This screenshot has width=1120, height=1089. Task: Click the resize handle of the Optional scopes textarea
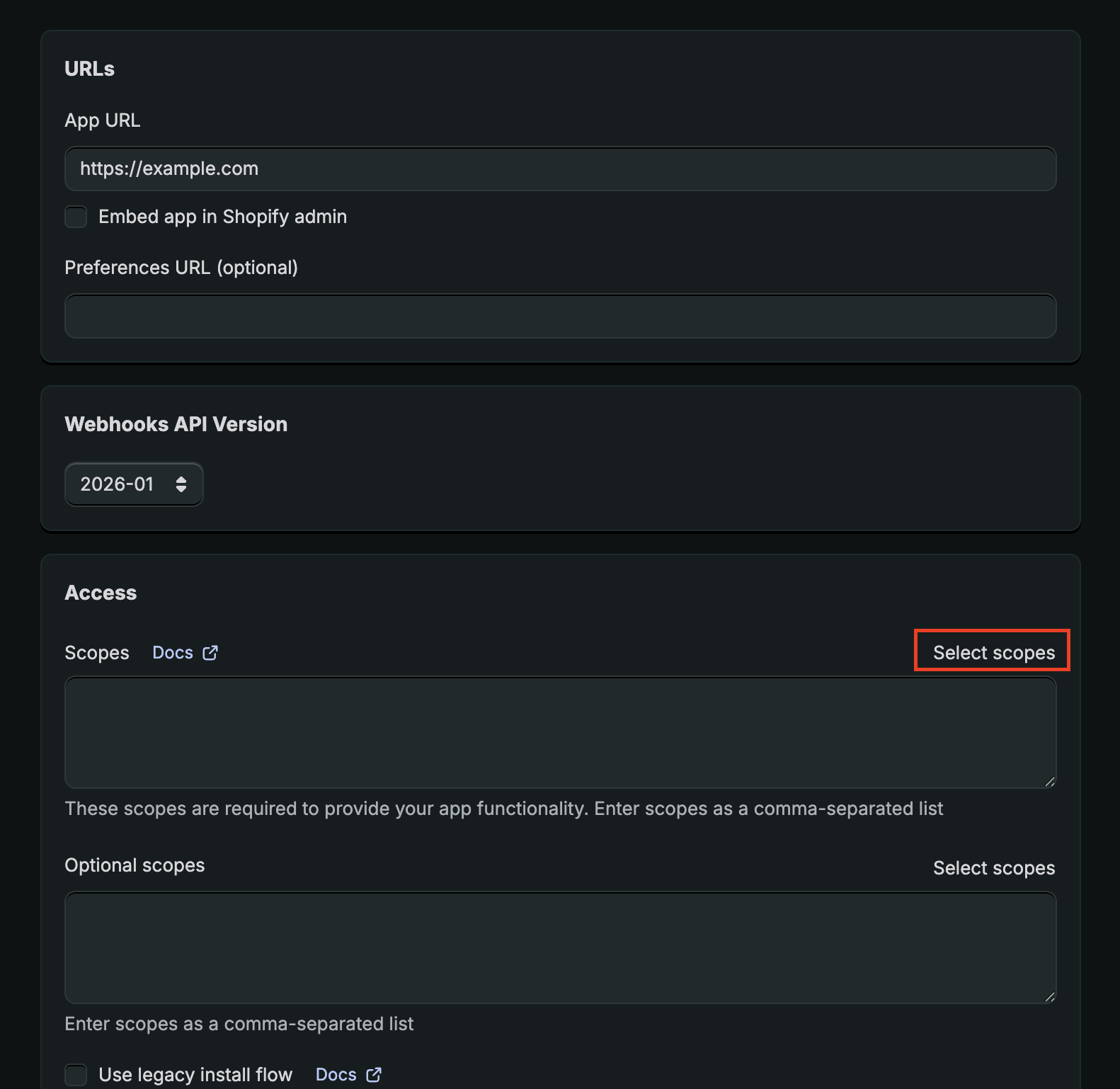pos(1049,996)
